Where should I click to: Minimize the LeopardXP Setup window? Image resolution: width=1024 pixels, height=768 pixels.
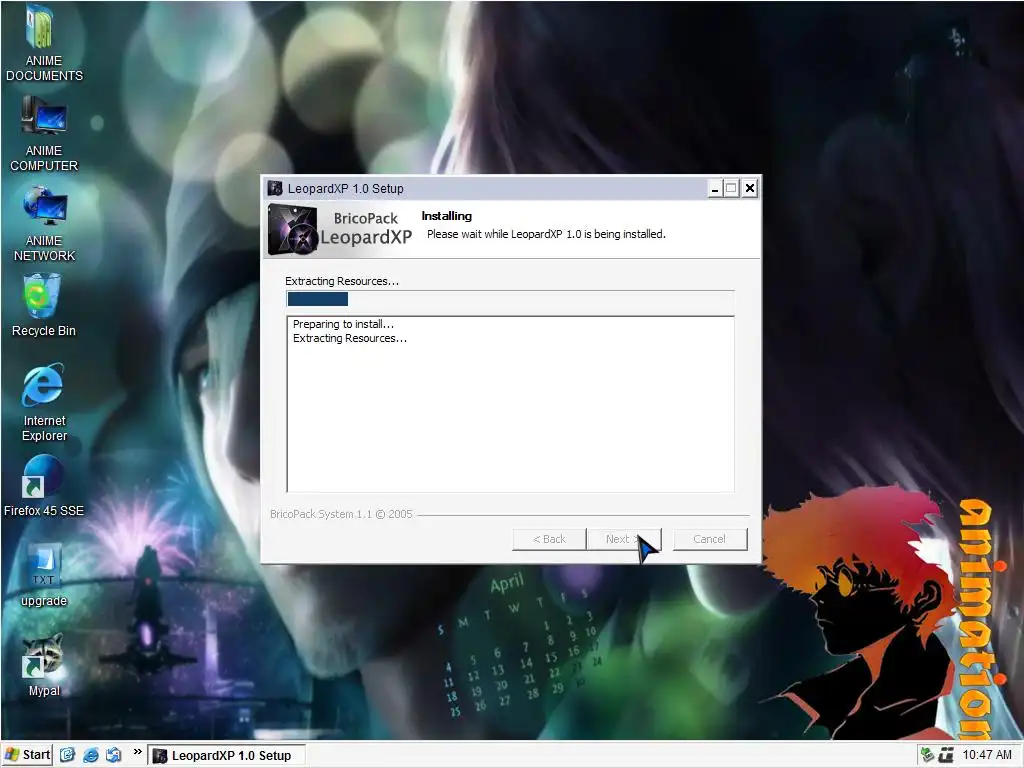click(715, 189)
